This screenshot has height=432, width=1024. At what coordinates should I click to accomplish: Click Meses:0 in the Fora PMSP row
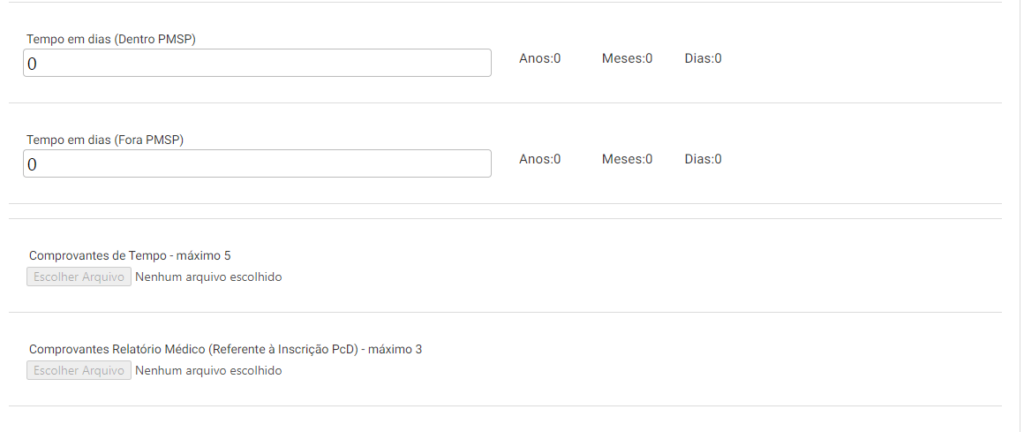(627, 160)
